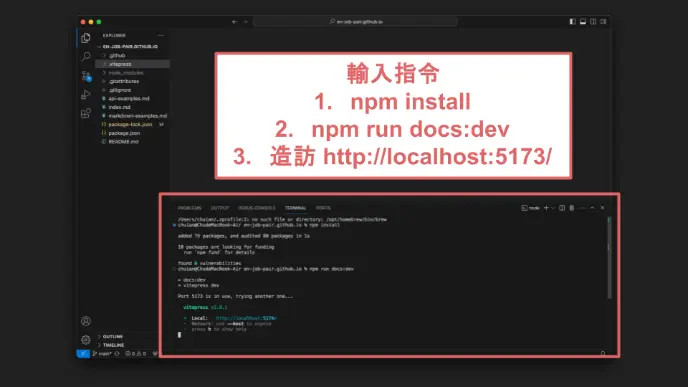Maximize panel with chevron up icon

592,208
